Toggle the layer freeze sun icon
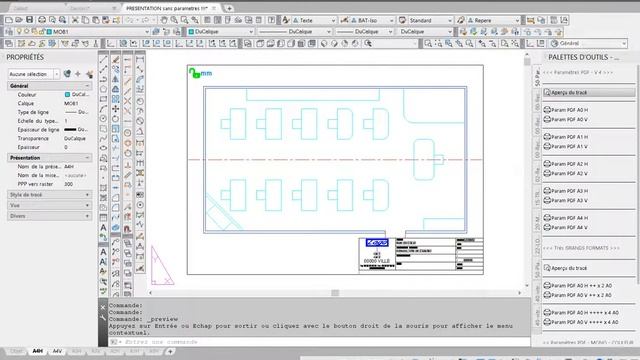The width and height of the screenshot is (640, 360). coord(27,31)
